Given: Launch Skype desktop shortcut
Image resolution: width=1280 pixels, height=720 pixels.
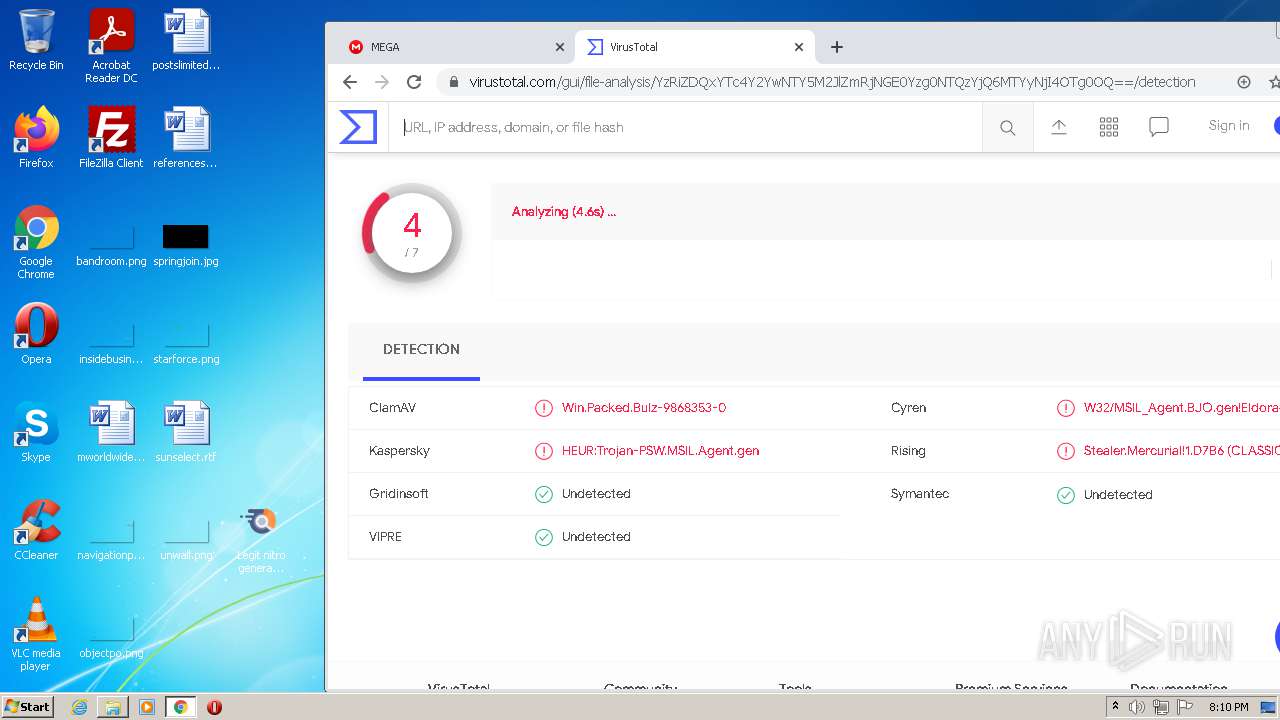Looking at the screenshot, I should click(36, 432).
